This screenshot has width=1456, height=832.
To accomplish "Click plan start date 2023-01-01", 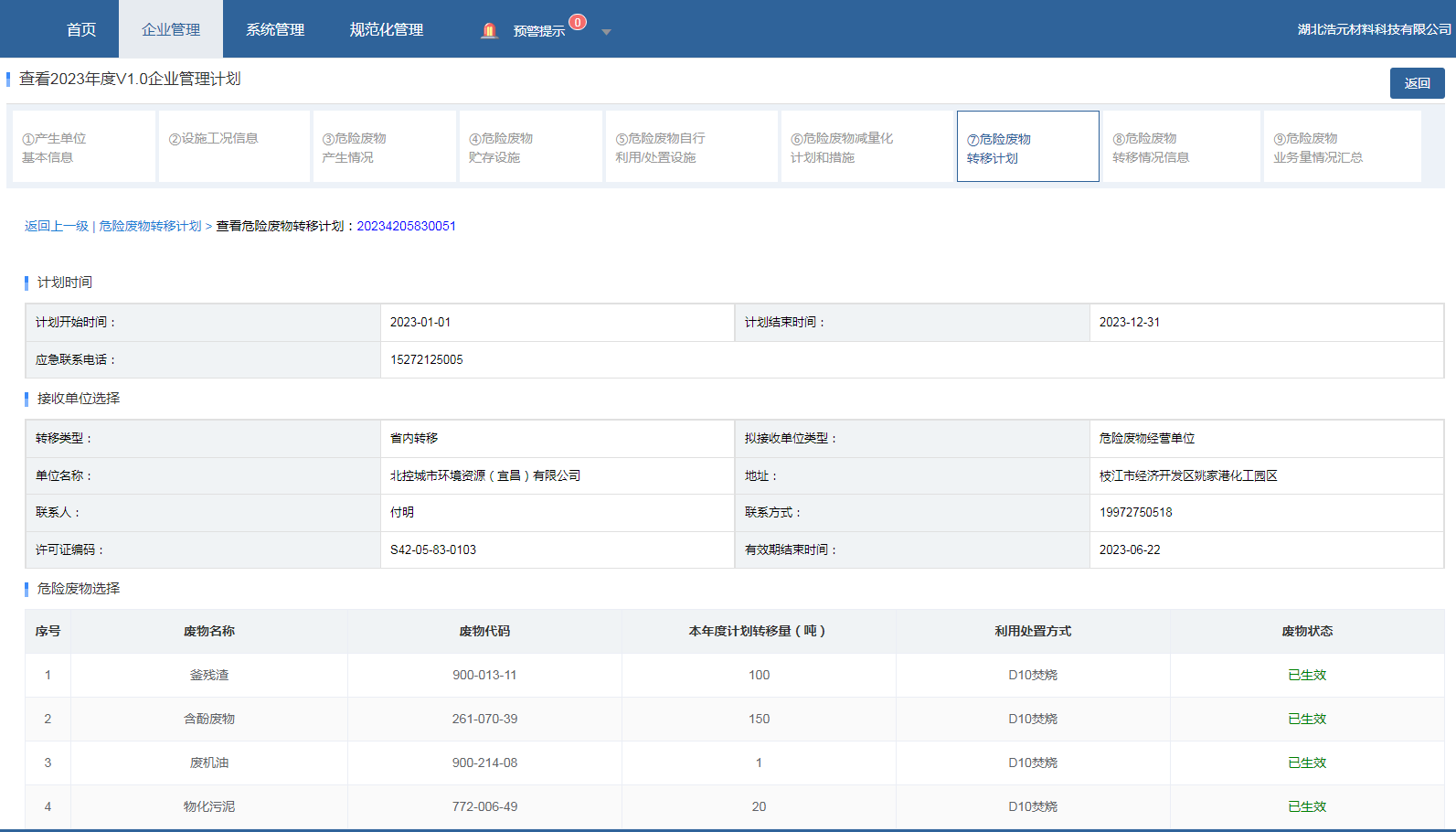I will 420,323.
